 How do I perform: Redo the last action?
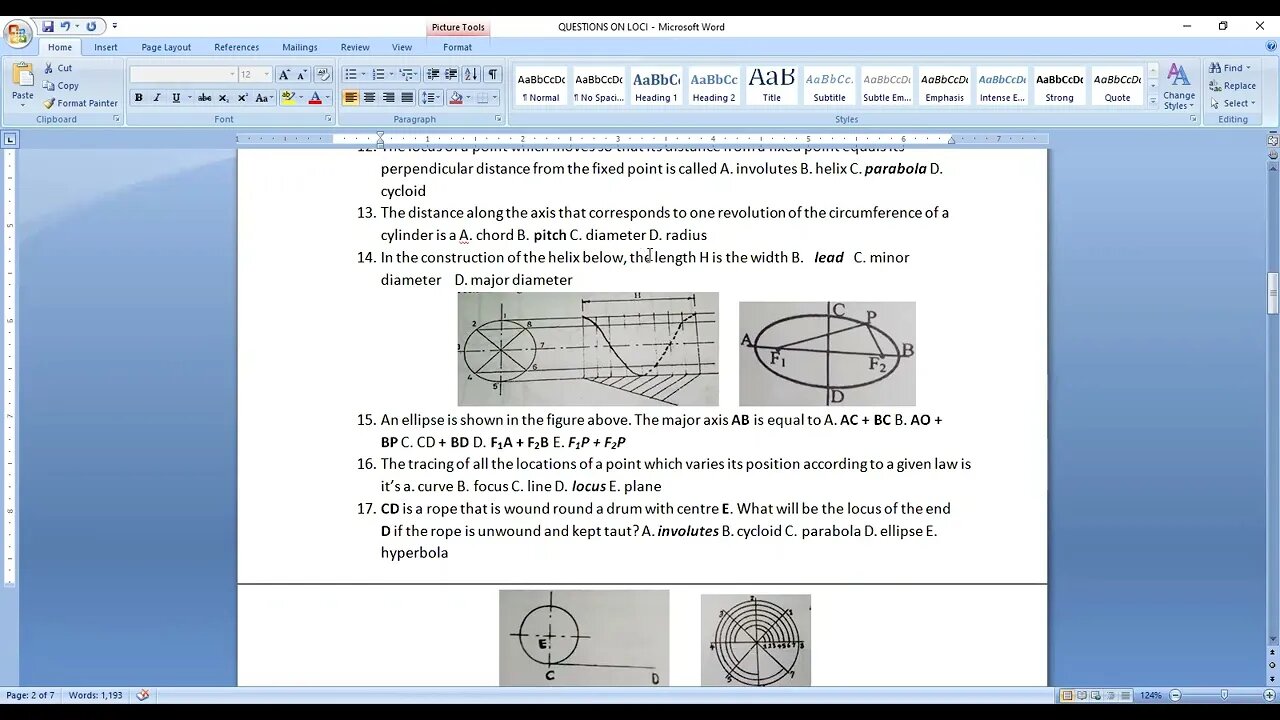pyautogui.click(x=91, y=26)
